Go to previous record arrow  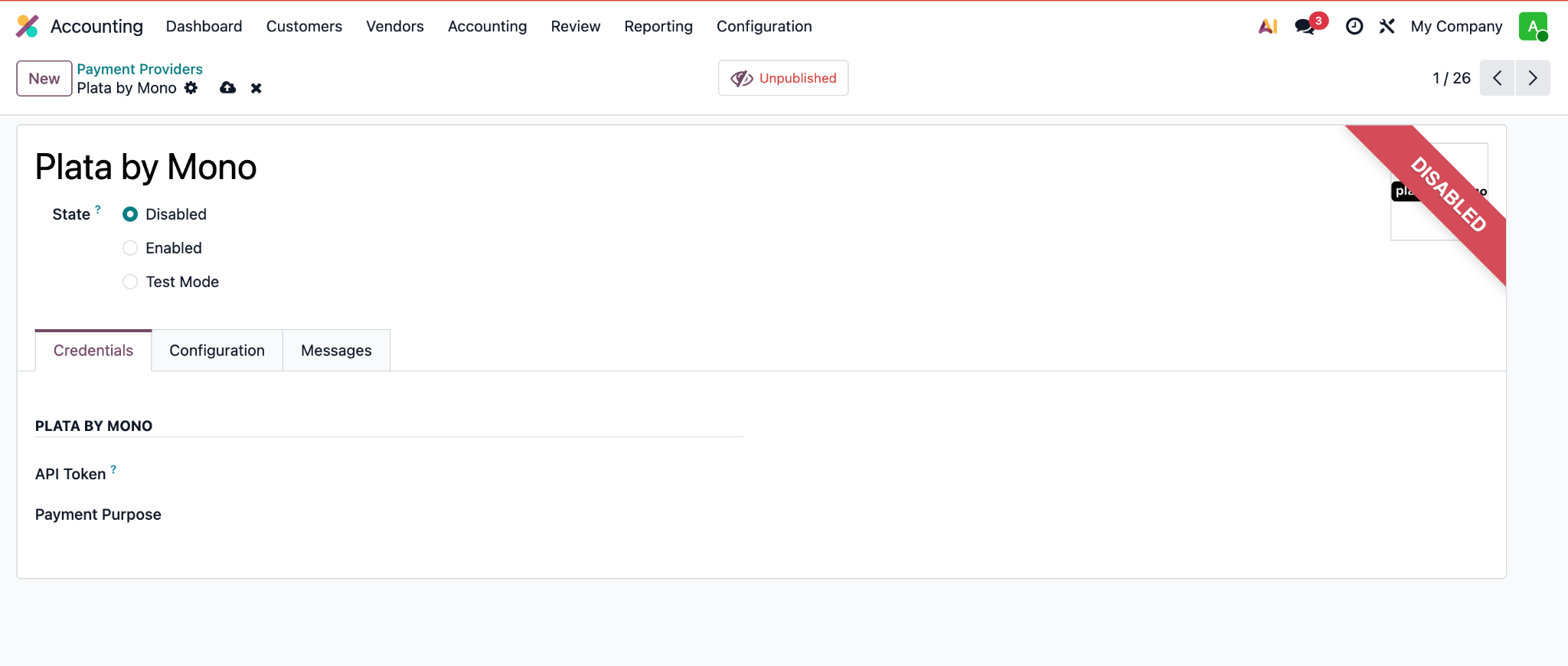pos(1498,78)
